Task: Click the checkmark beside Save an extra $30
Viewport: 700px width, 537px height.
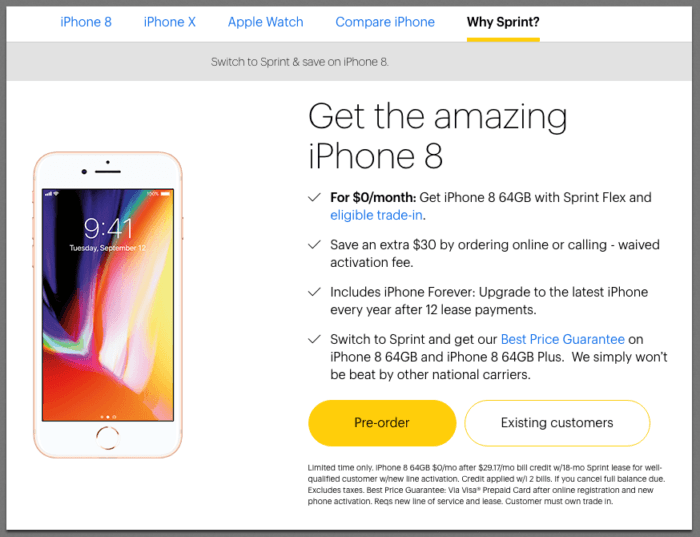Action: (x=314, y=244)
